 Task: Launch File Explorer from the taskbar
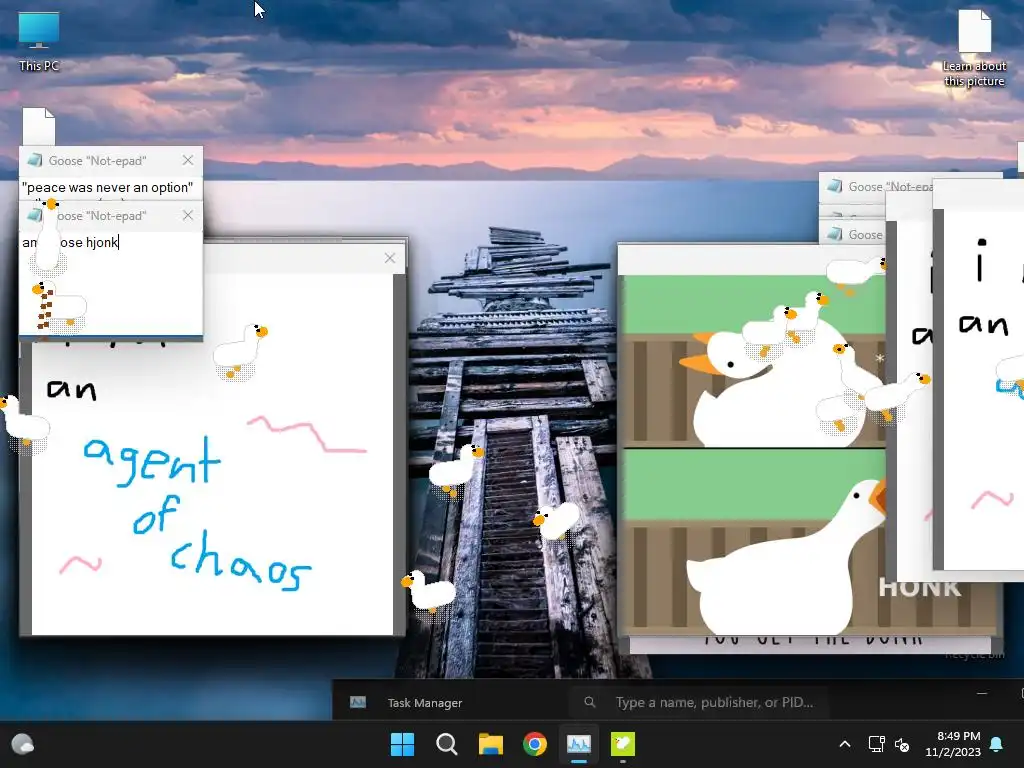tap(490, 744)
